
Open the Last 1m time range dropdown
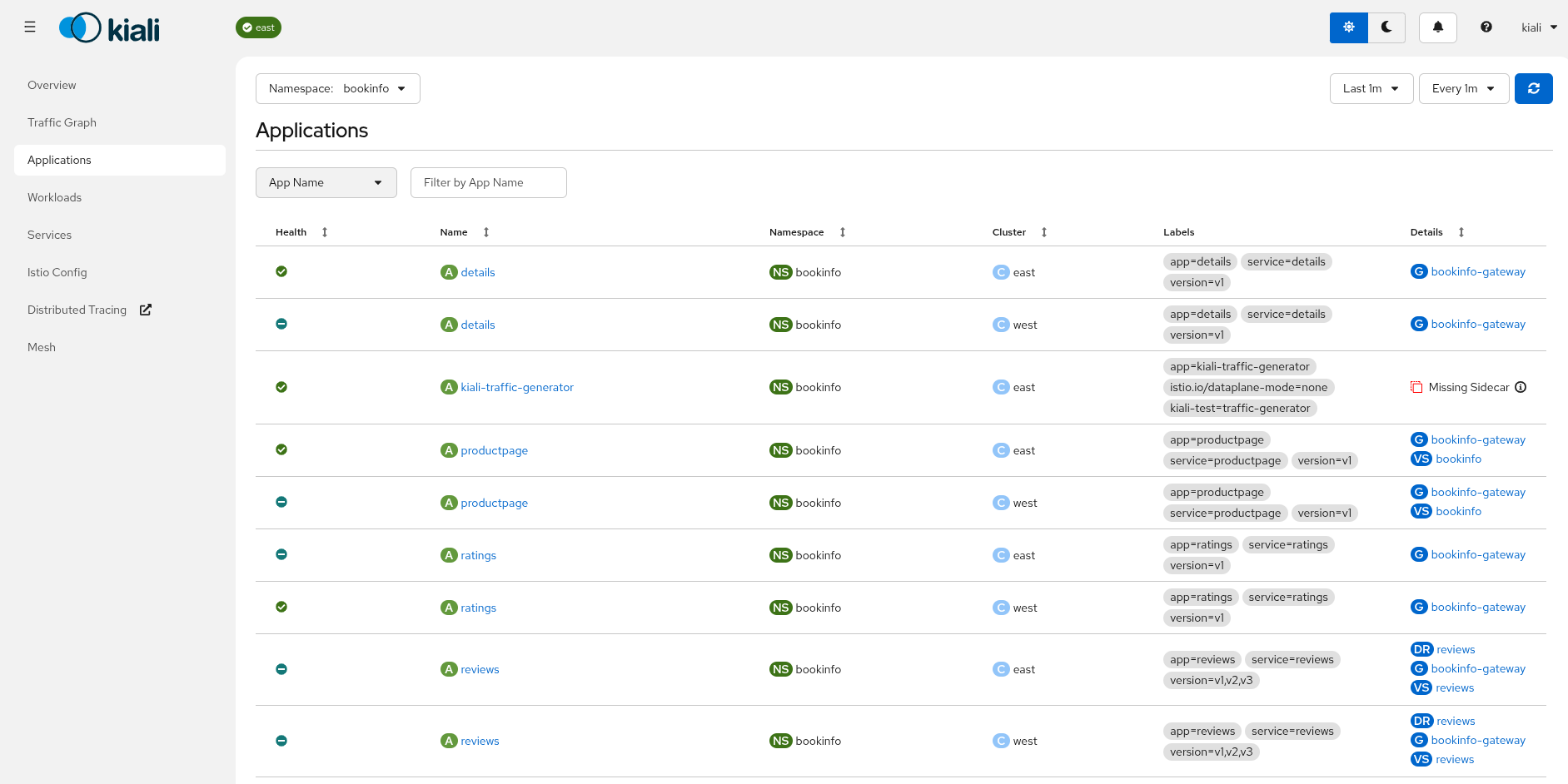[x=1371, y=88]
